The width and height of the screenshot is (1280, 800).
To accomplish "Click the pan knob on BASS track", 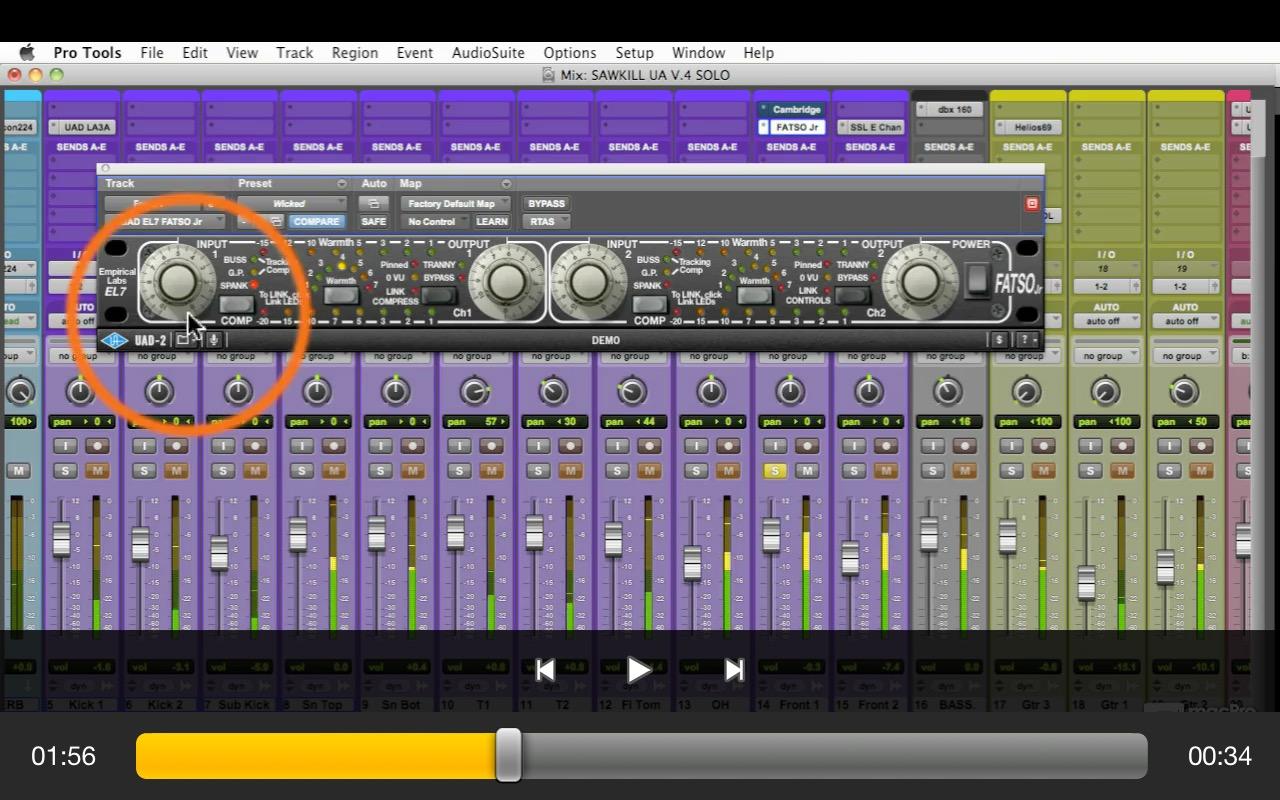I will coord(948,391).
